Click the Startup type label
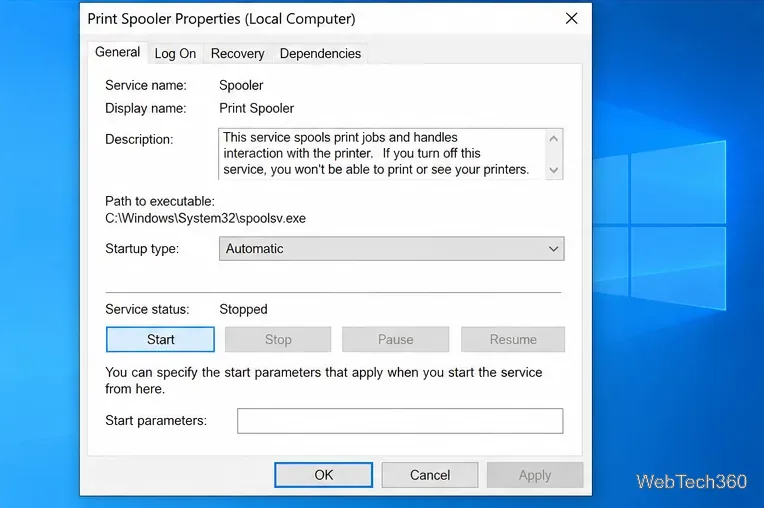 142,249
